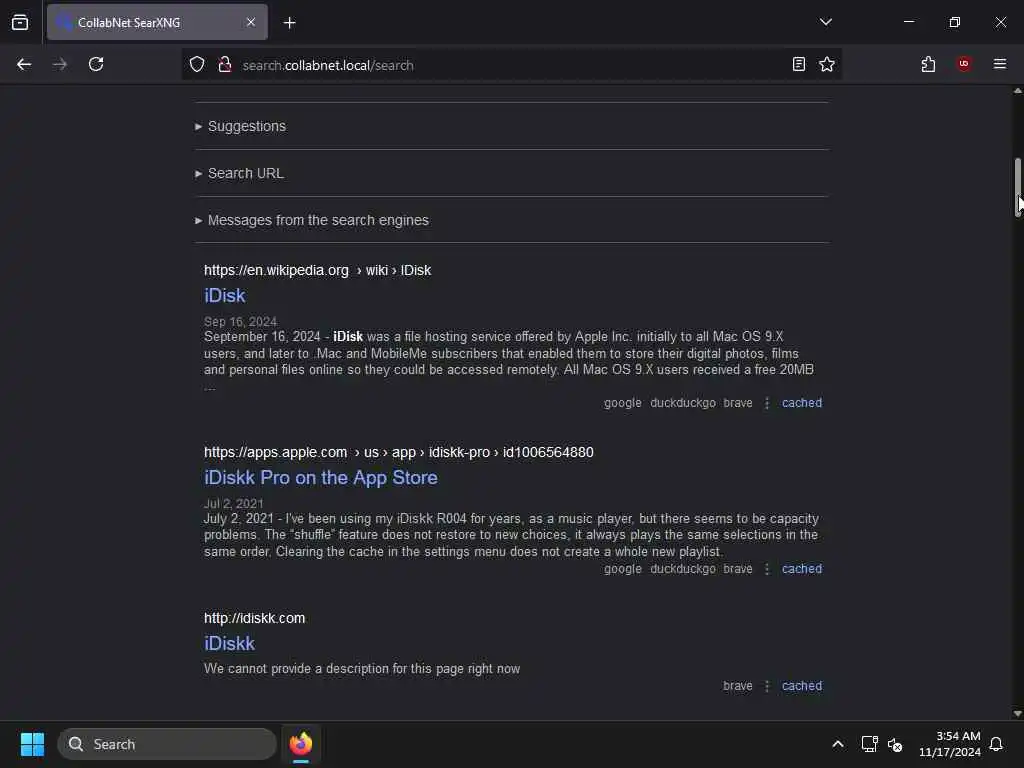1024x768 pixels.
Task: Open the iDisk Wikipedia result title
Action: (x=225, y=296)
